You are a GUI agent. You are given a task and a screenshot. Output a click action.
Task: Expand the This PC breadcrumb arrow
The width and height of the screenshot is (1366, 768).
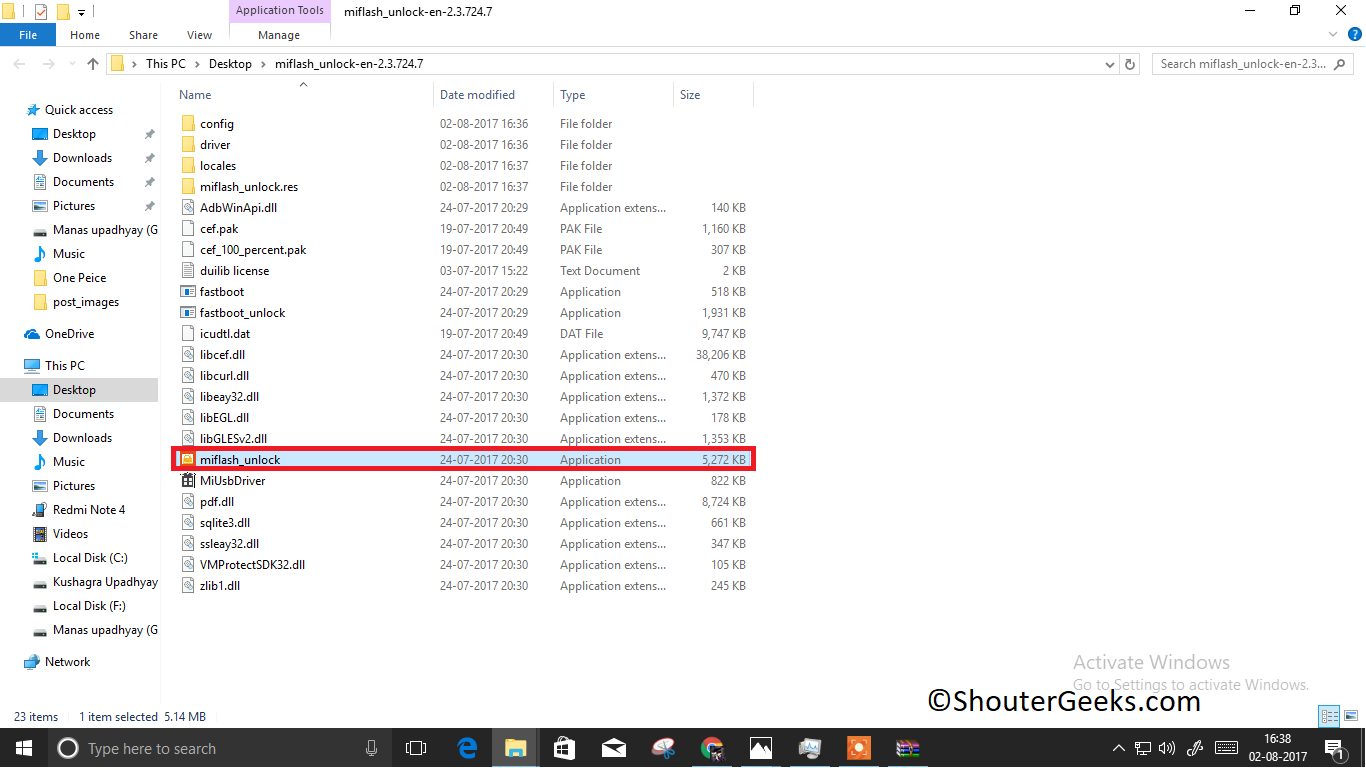pyautogui.click(x=197, y=64)
